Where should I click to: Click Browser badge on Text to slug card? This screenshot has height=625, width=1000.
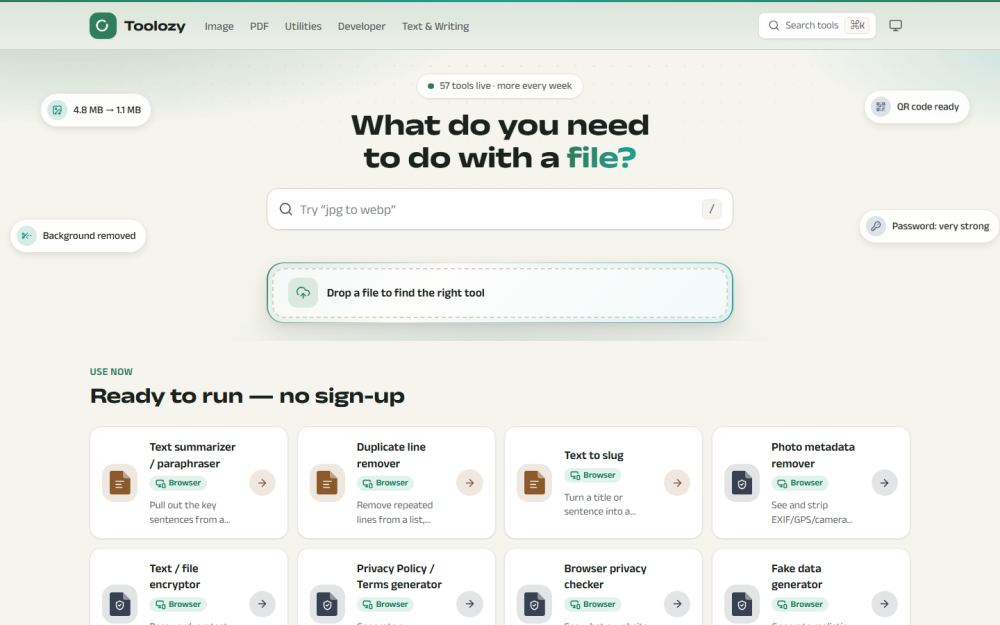coord(592,475)
